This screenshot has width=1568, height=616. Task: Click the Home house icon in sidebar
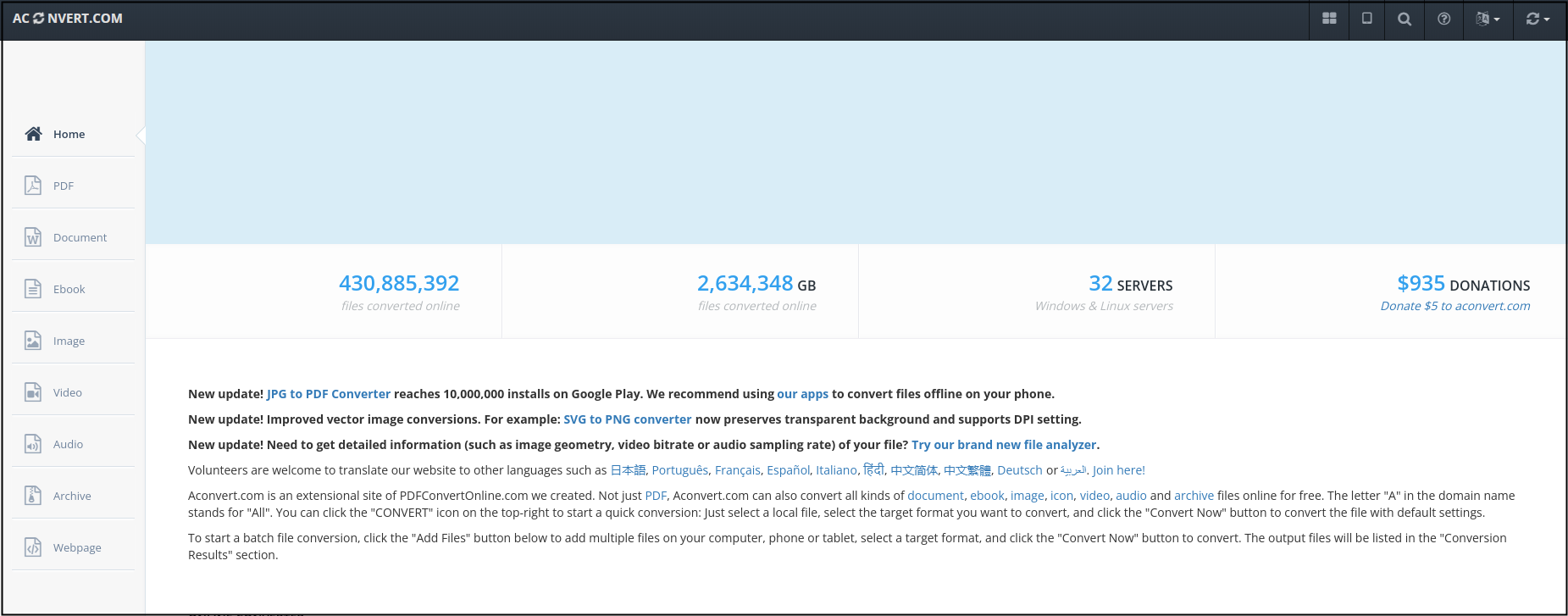(x=33, y=134)
